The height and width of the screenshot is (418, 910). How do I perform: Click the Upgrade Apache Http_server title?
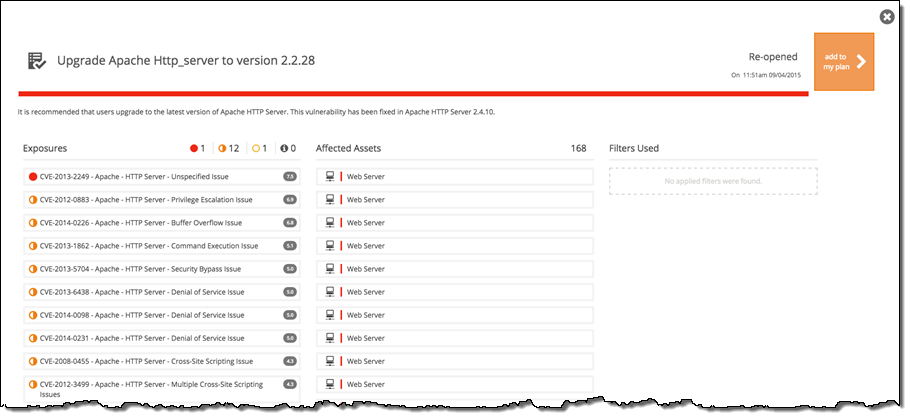(186, 60)
